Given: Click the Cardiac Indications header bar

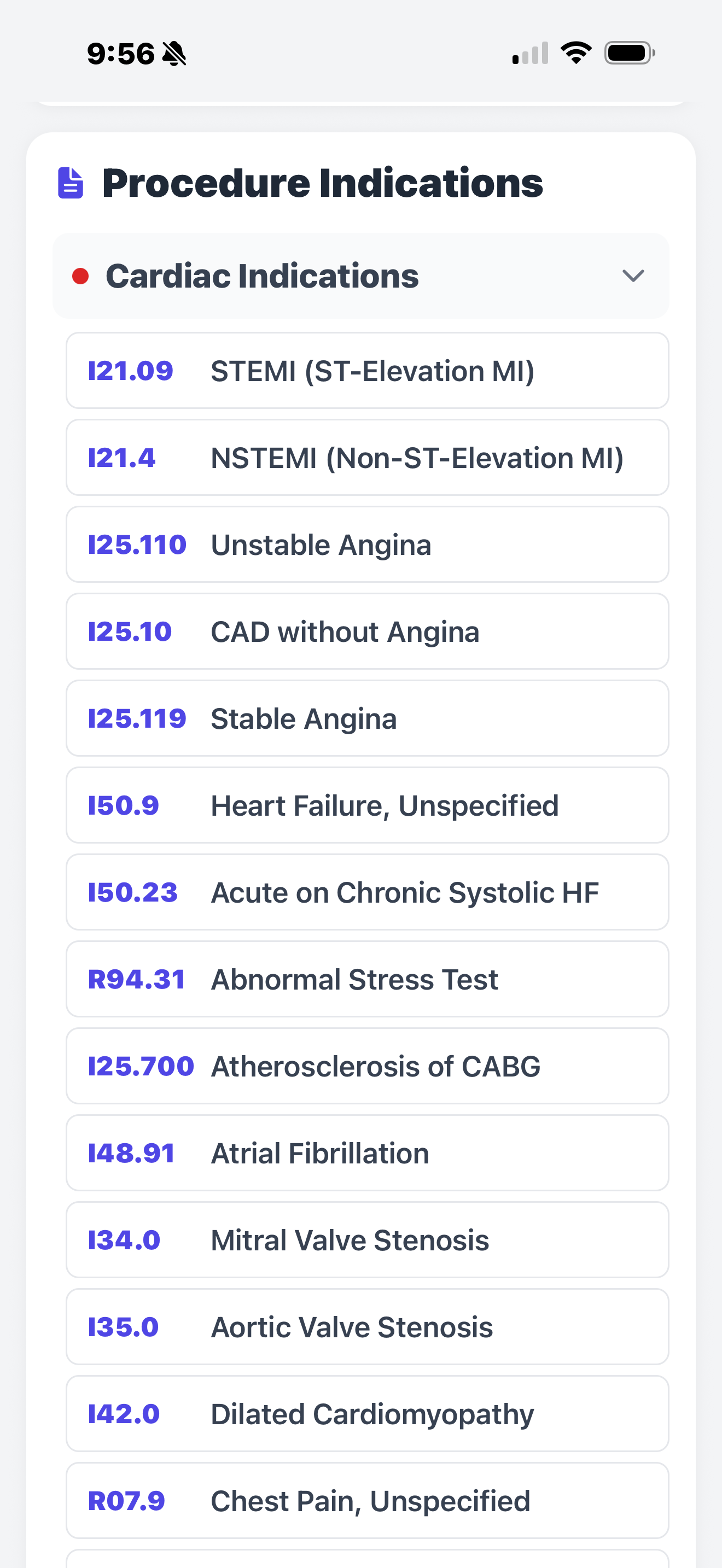Looking at the screenshot, I should click(x=362, y=276).
